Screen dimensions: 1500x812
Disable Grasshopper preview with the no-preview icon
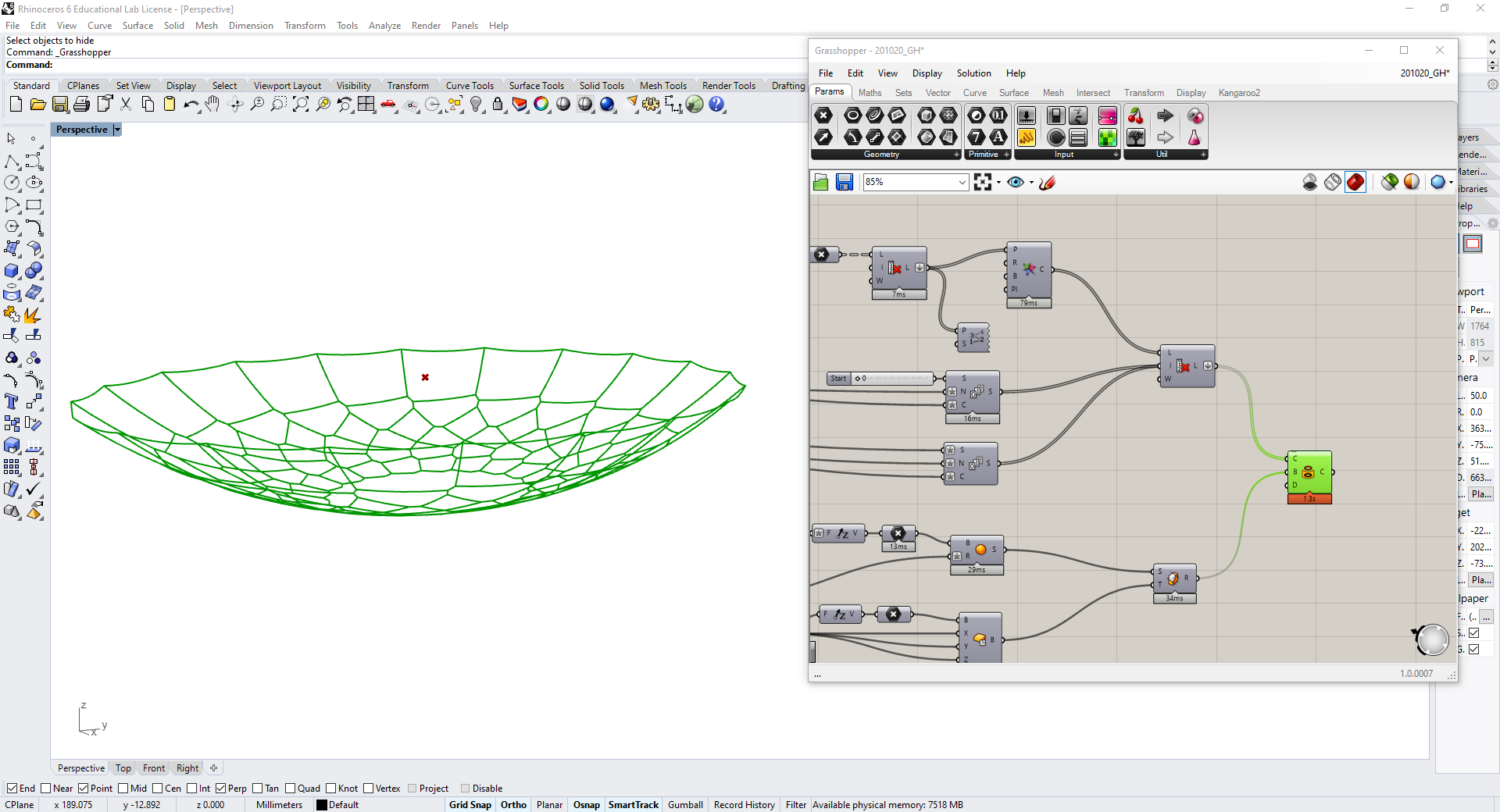point(1310,182)
